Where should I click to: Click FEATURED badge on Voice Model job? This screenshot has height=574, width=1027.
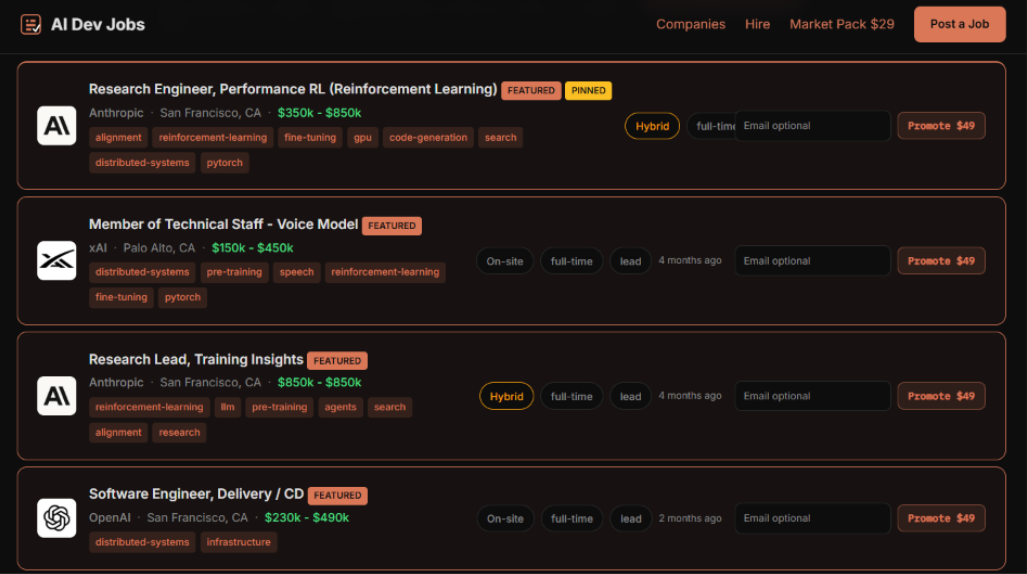point(392,225)
